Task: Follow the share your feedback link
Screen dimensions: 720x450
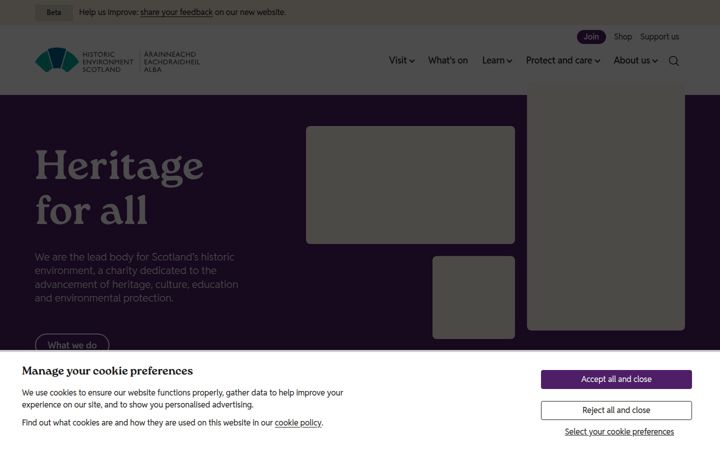Action: pyautogui.click(x=176, y=12)
